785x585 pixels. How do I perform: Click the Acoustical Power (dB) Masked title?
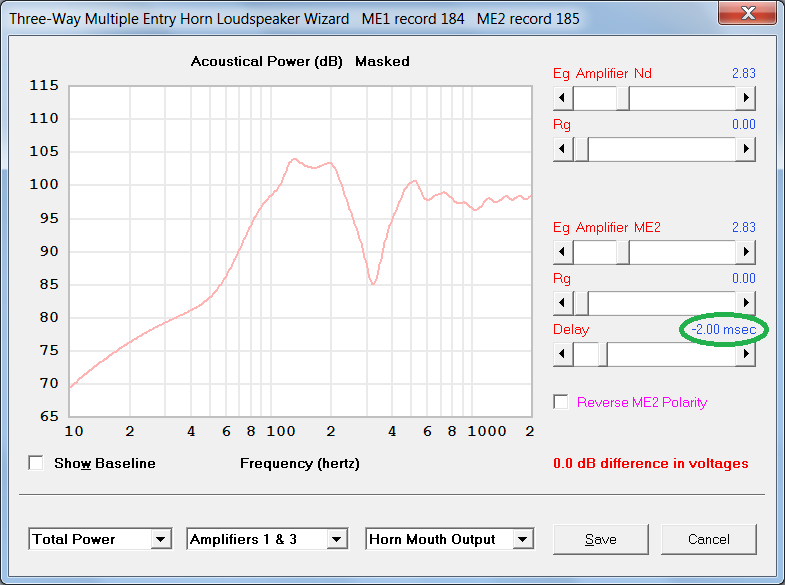point(300,62)
